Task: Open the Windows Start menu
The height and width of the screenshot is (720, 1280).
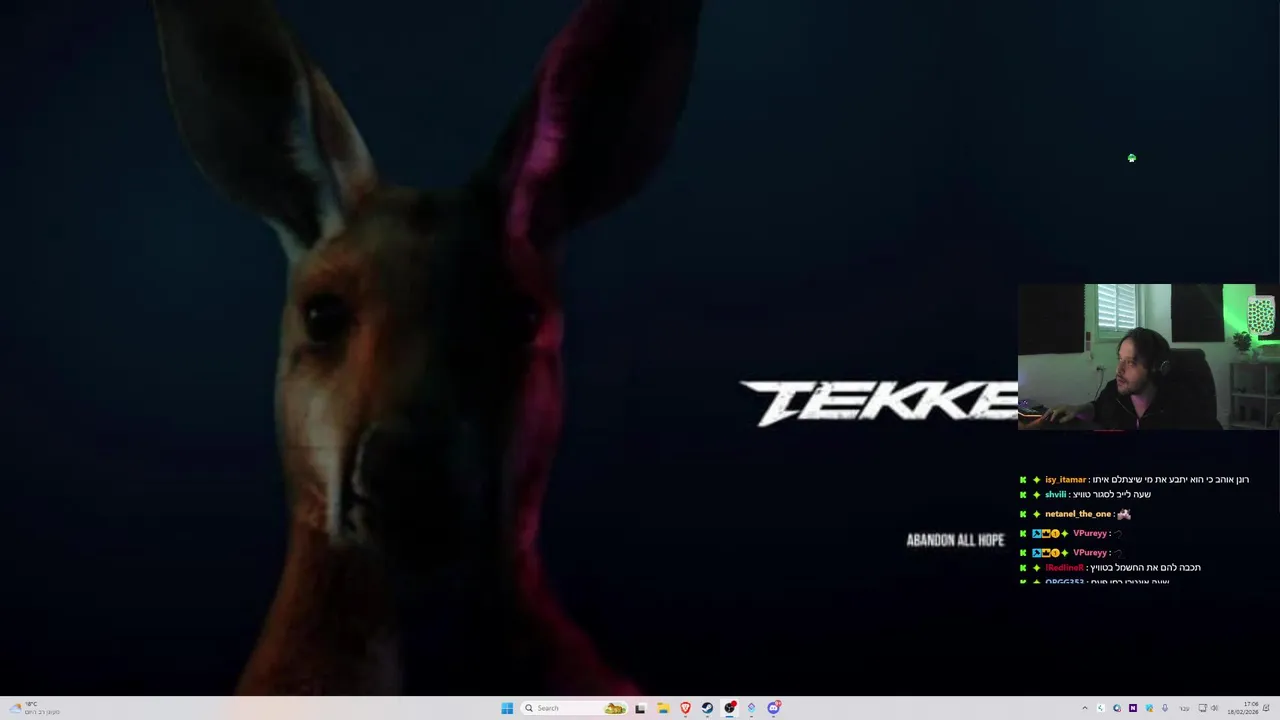Action: 507,708
